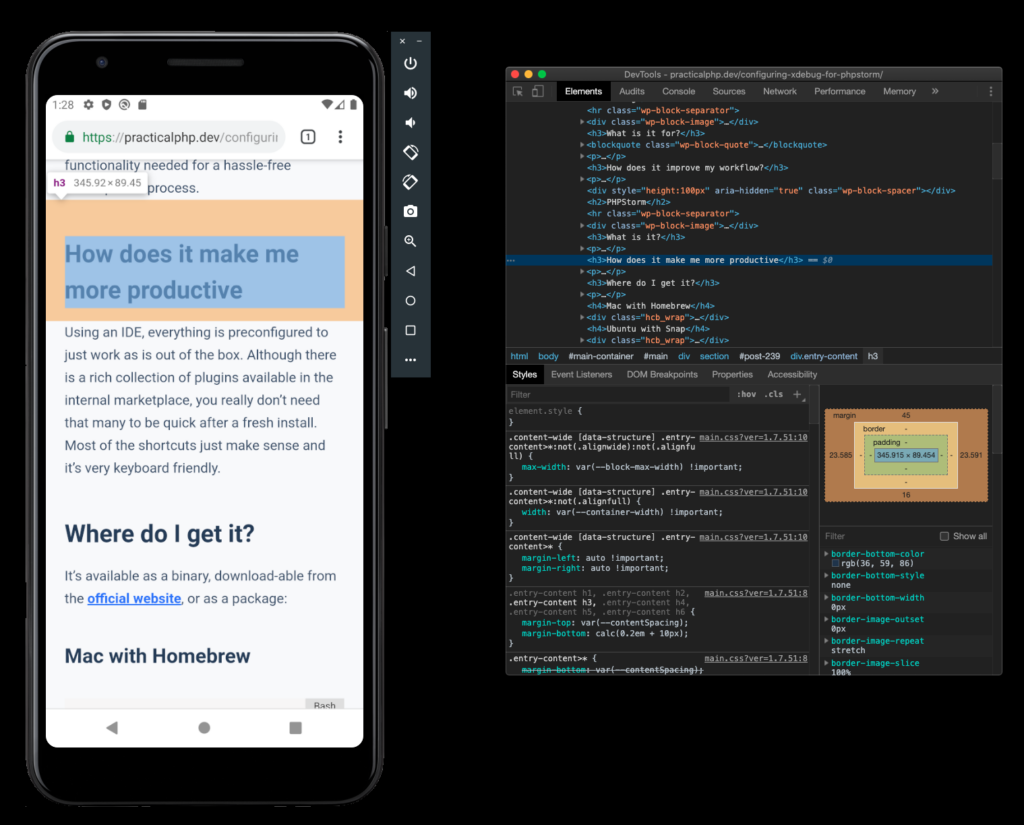1024x825 pixels.
Task: Click the main.css link beside max-width rule
Action: [753, 437]
